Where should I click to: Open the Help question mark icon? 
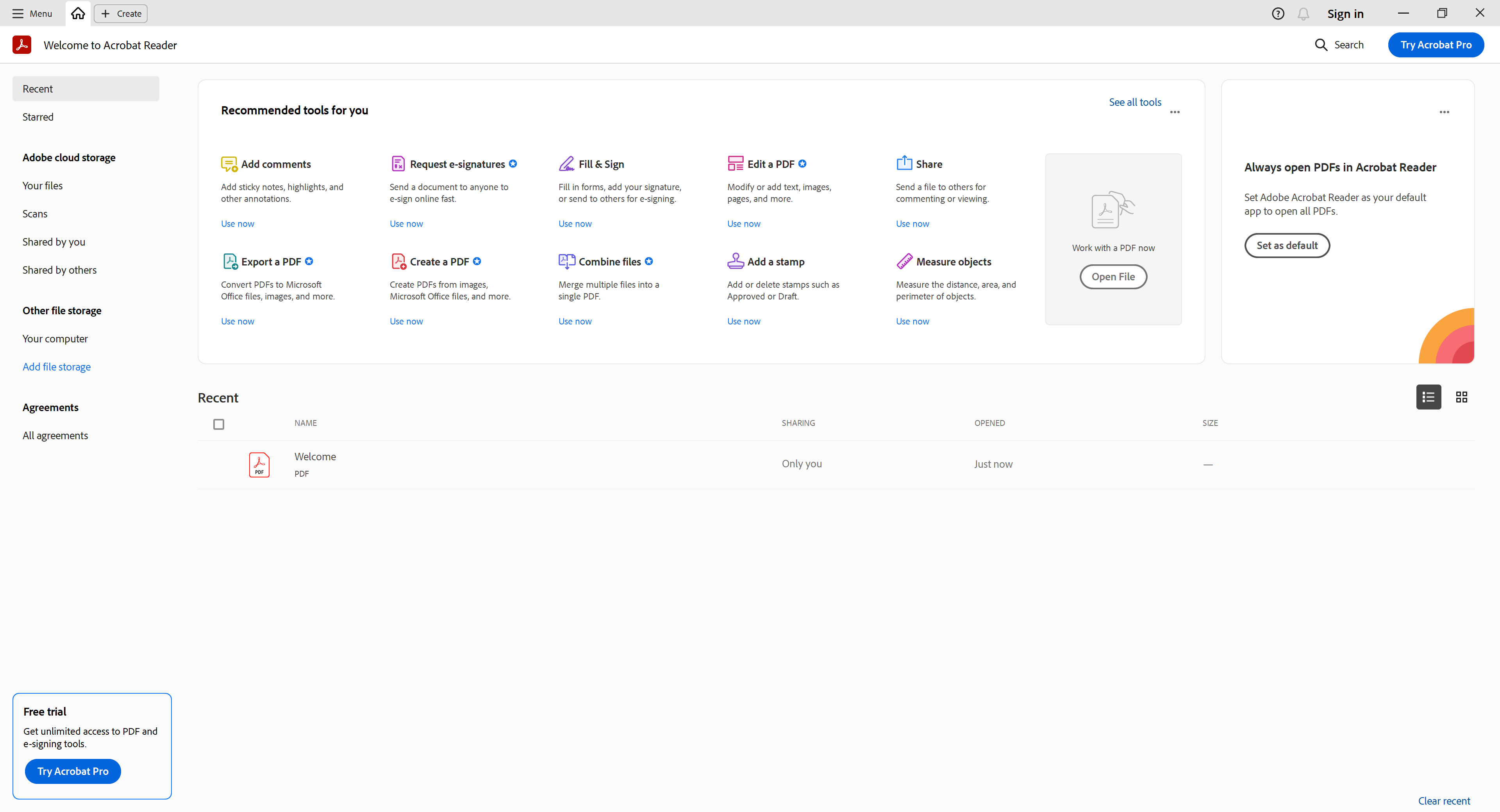coord(1278,13)
